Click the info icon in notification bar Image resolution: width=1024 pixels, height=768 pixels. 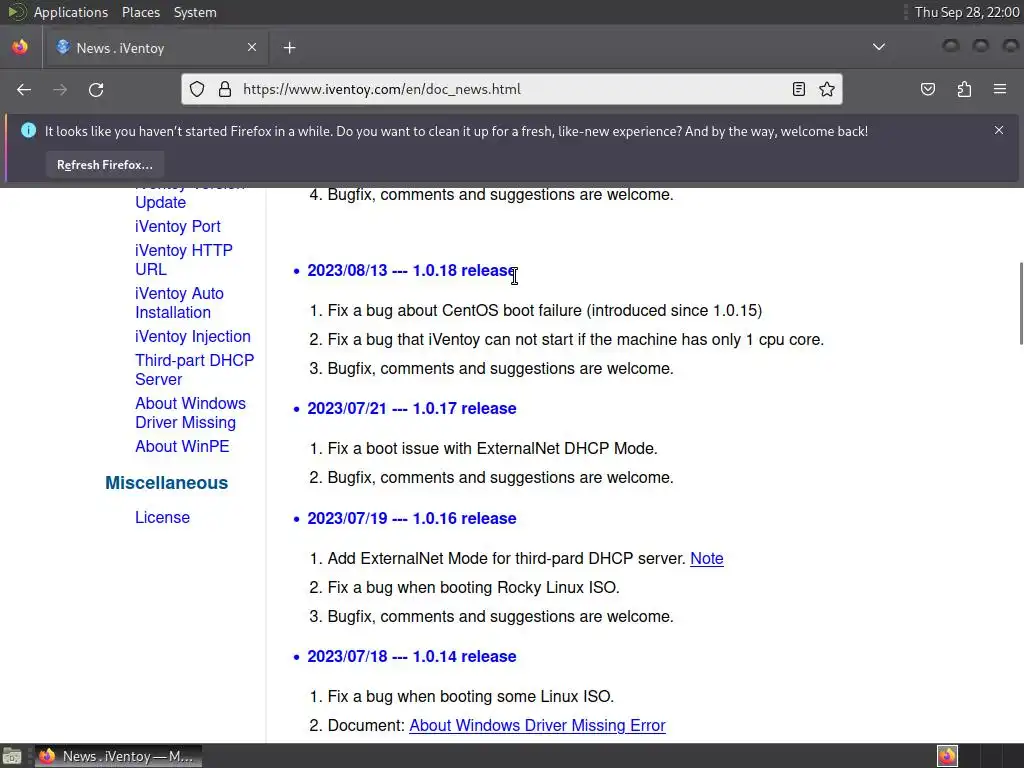tap(28, 130)
